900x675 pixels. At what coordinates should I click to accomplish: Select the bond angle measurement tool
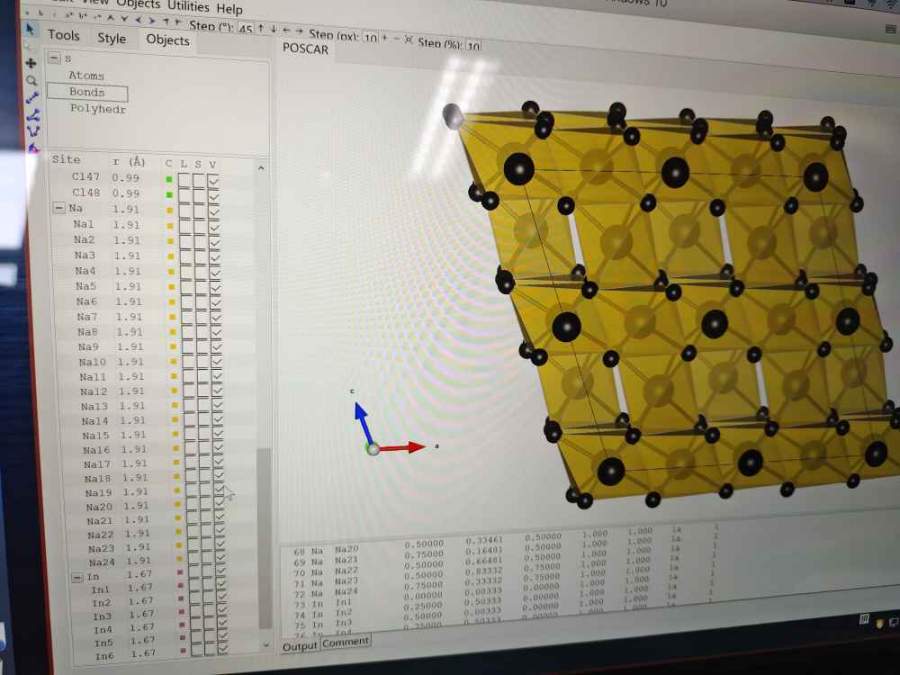coord(33,115)
